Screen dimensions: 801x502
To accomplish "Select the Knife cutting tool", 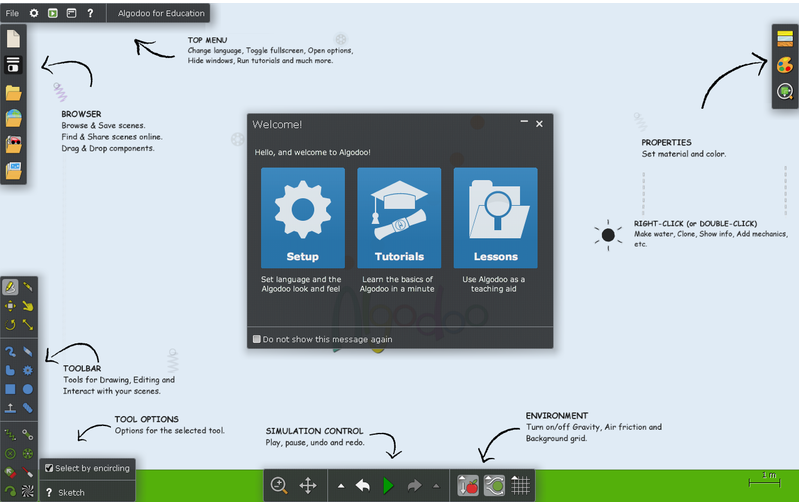I will [x=28, y=287].
